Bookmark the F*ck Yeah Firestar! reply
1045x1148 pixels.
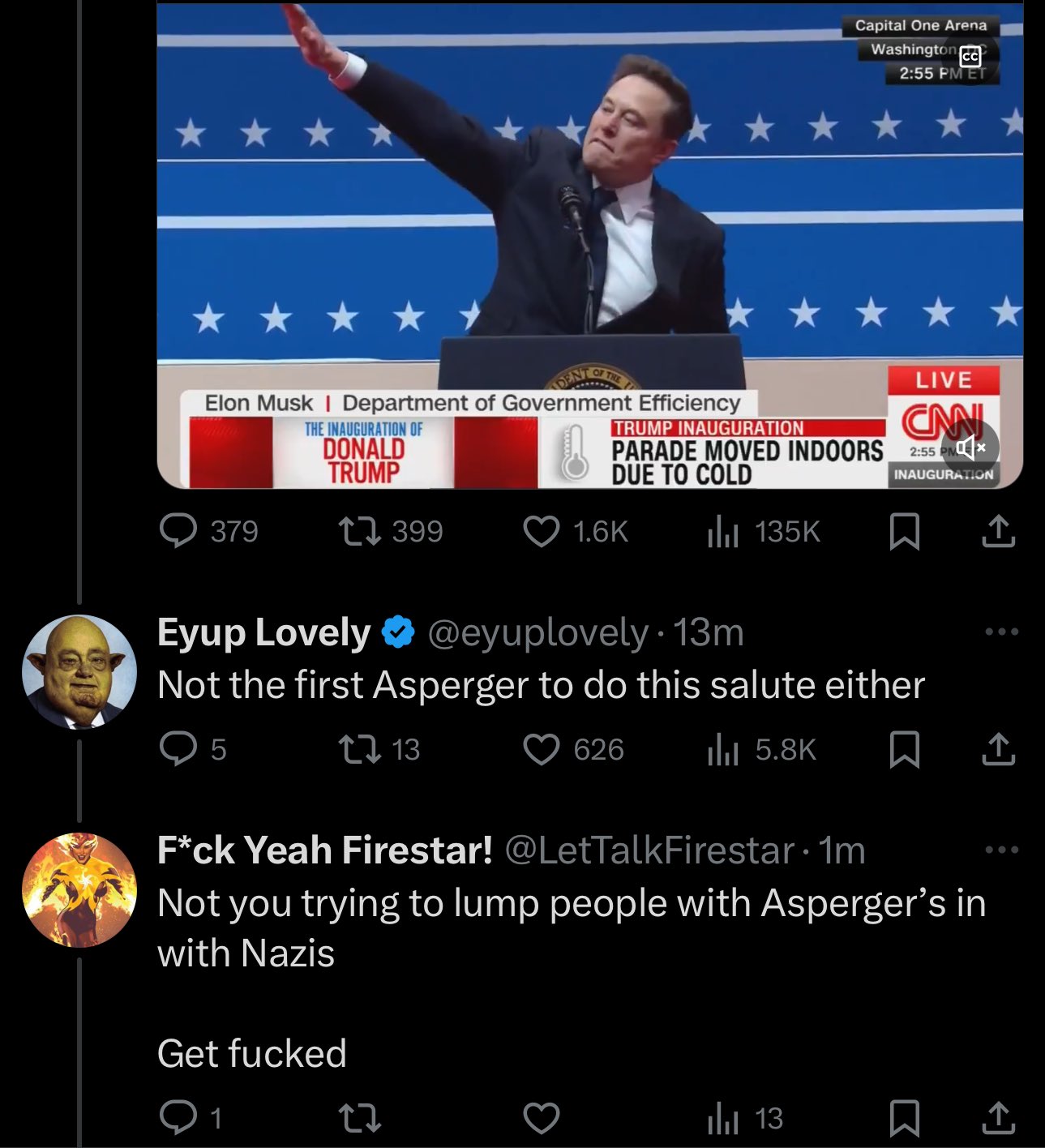905,1119
